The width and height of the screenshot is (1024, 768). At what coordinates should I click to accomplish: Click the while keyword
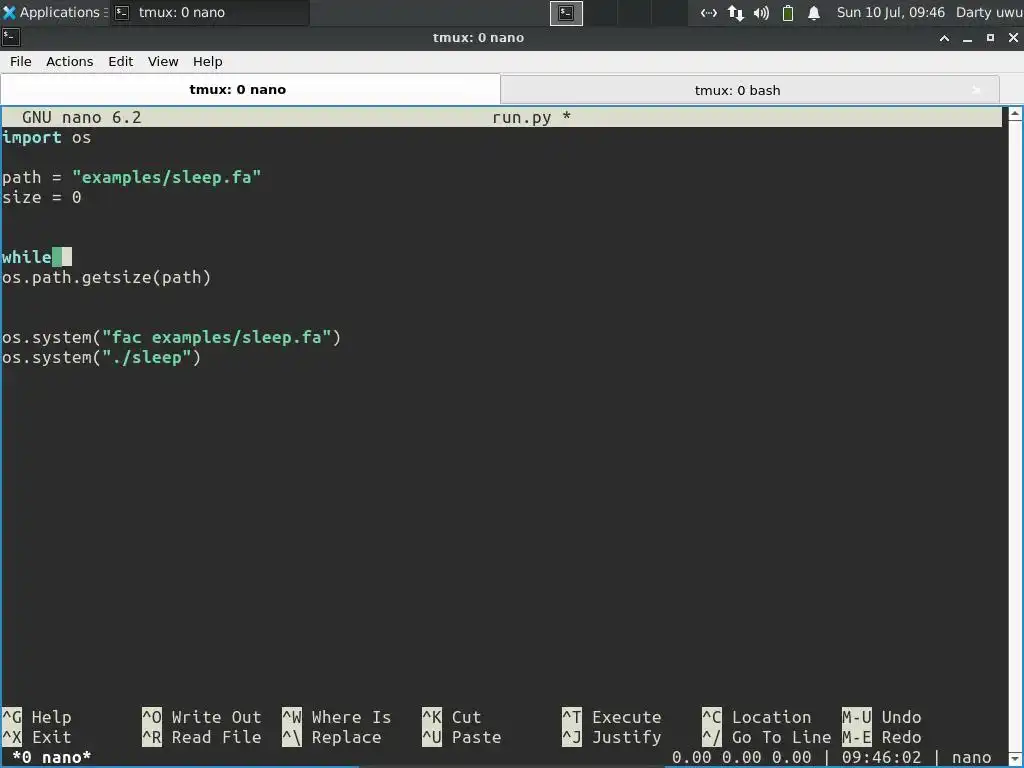click(x=27, y=257)
